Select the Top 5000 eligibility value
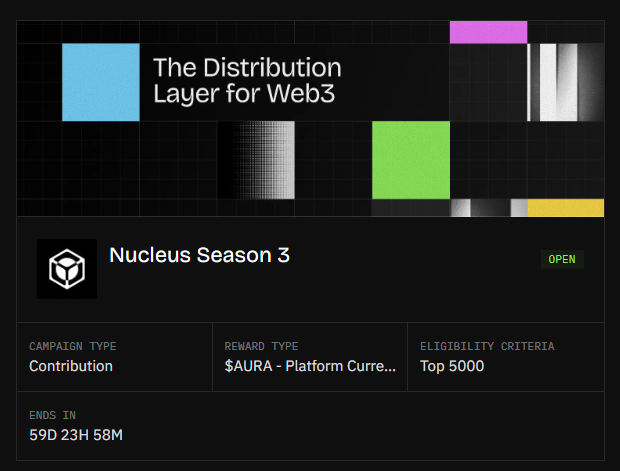620x471 pixels. click(x=452, y=366)
